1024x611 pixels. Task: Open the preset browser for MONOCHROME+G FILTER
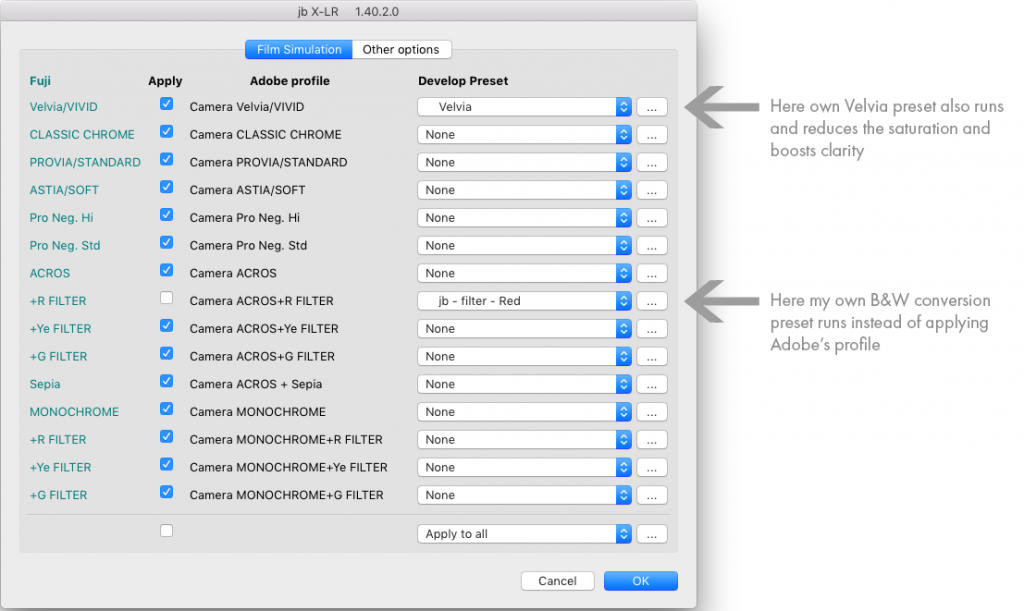651,494
